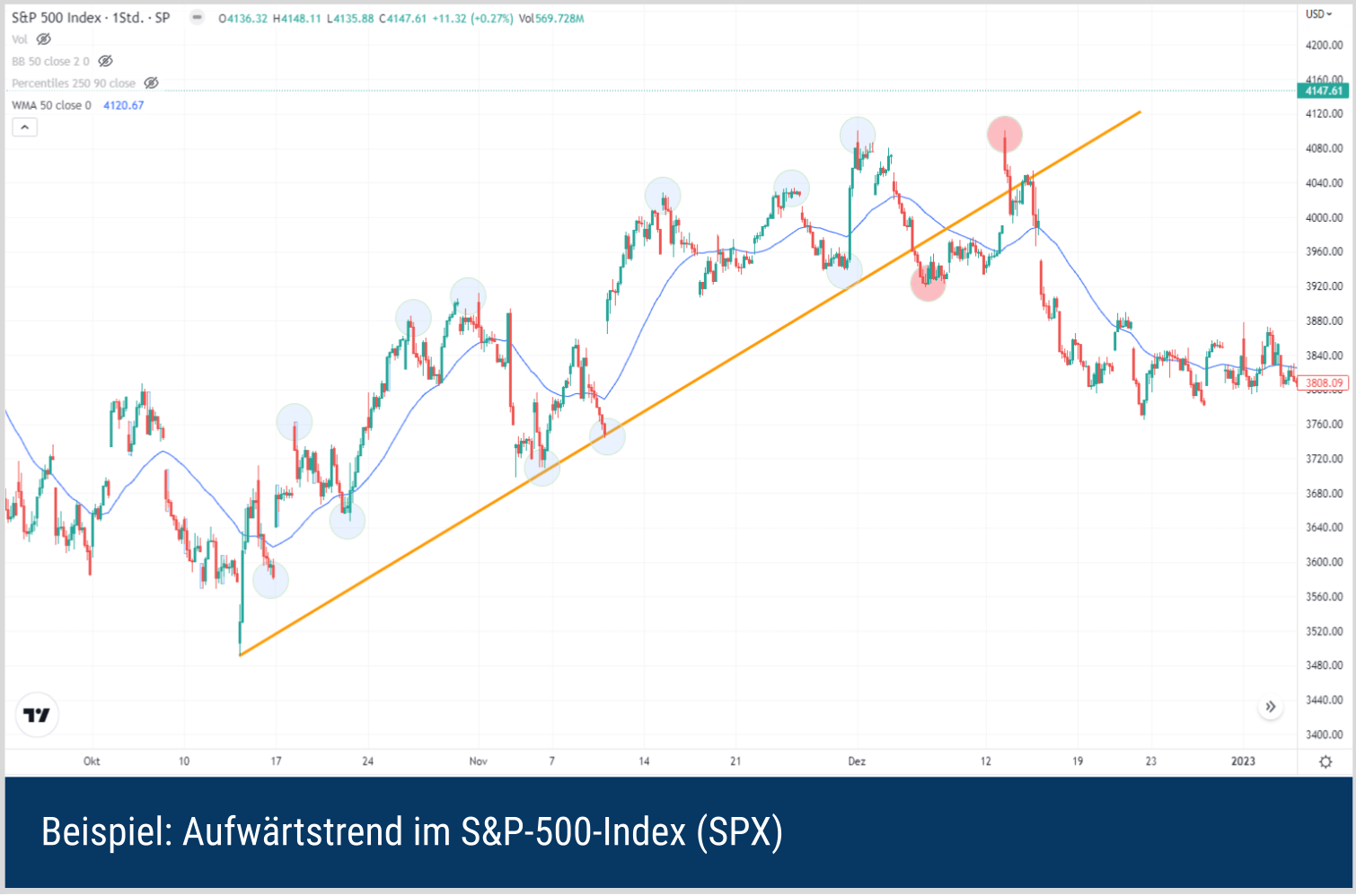Viewport: 1356px width, 896px height.
Task: Click the Okt label on time axis
Action: pos(92,761)
